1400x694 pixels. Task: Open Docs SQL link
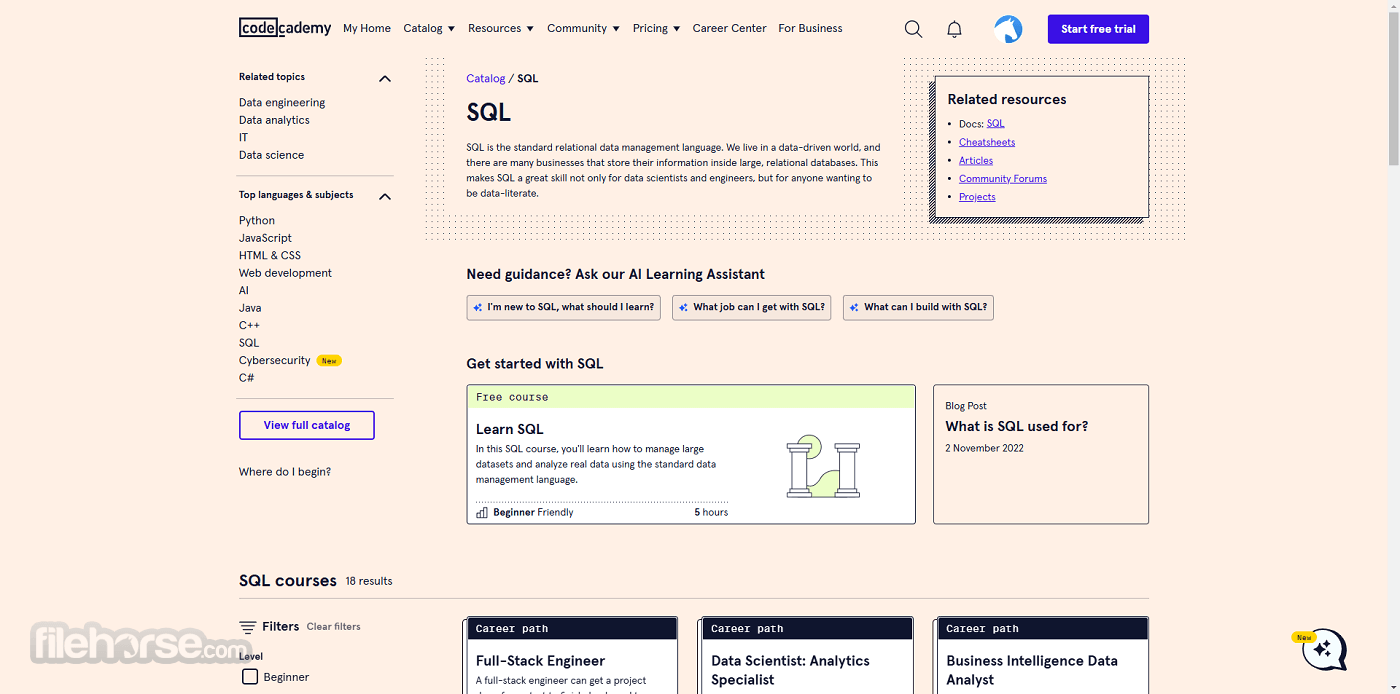pyautogui.click(x=995, y=124)
